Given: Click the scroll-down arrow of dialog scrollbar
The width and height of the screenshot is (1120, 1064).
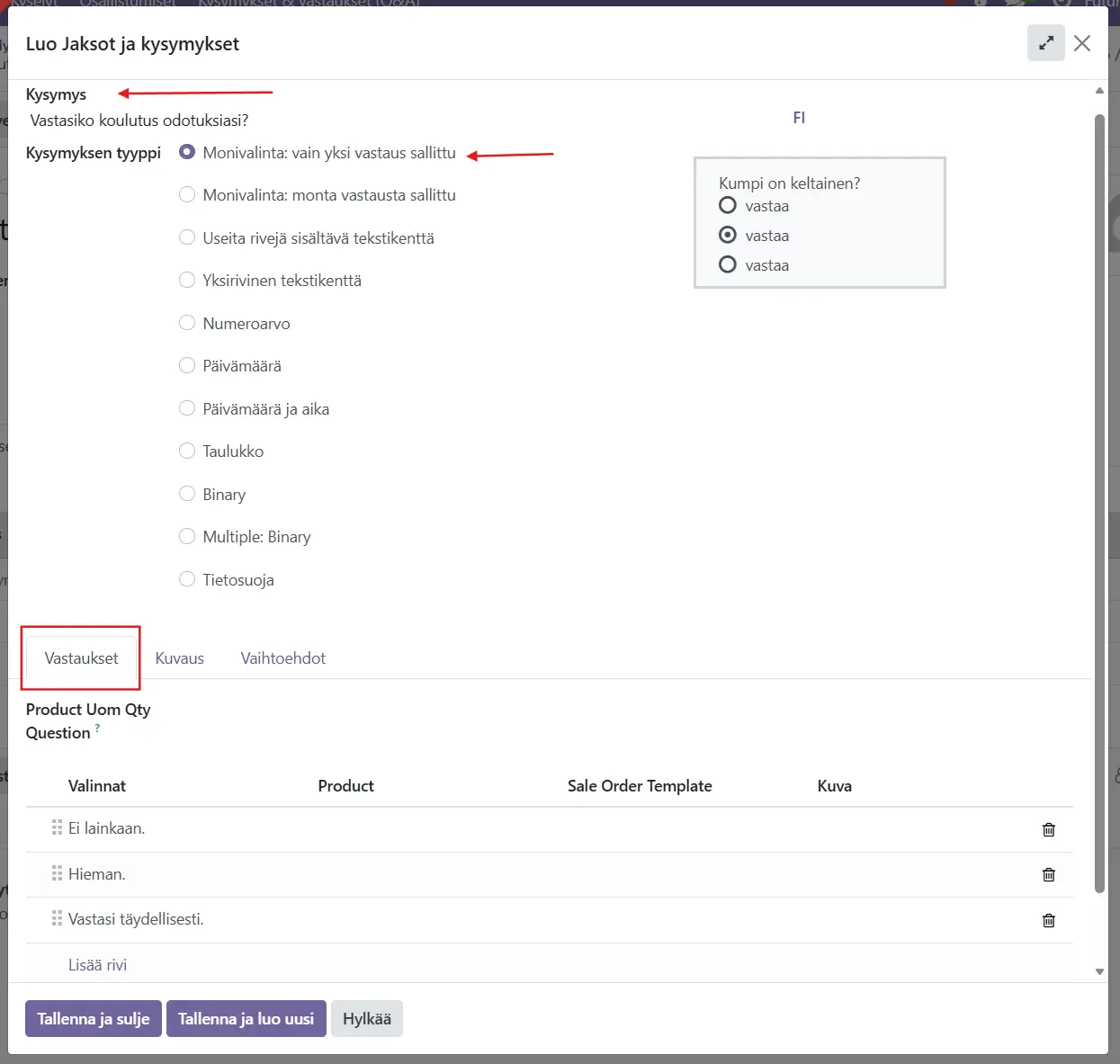Looking at the screenshot, I should [x=1099, y=971].
